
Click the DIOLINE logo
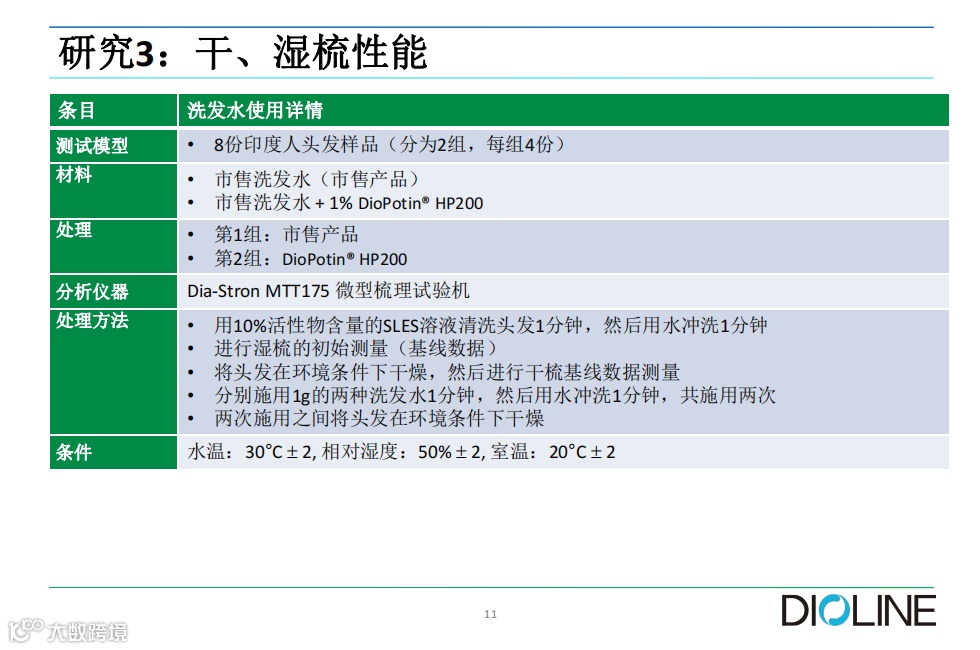coord(859,611)
